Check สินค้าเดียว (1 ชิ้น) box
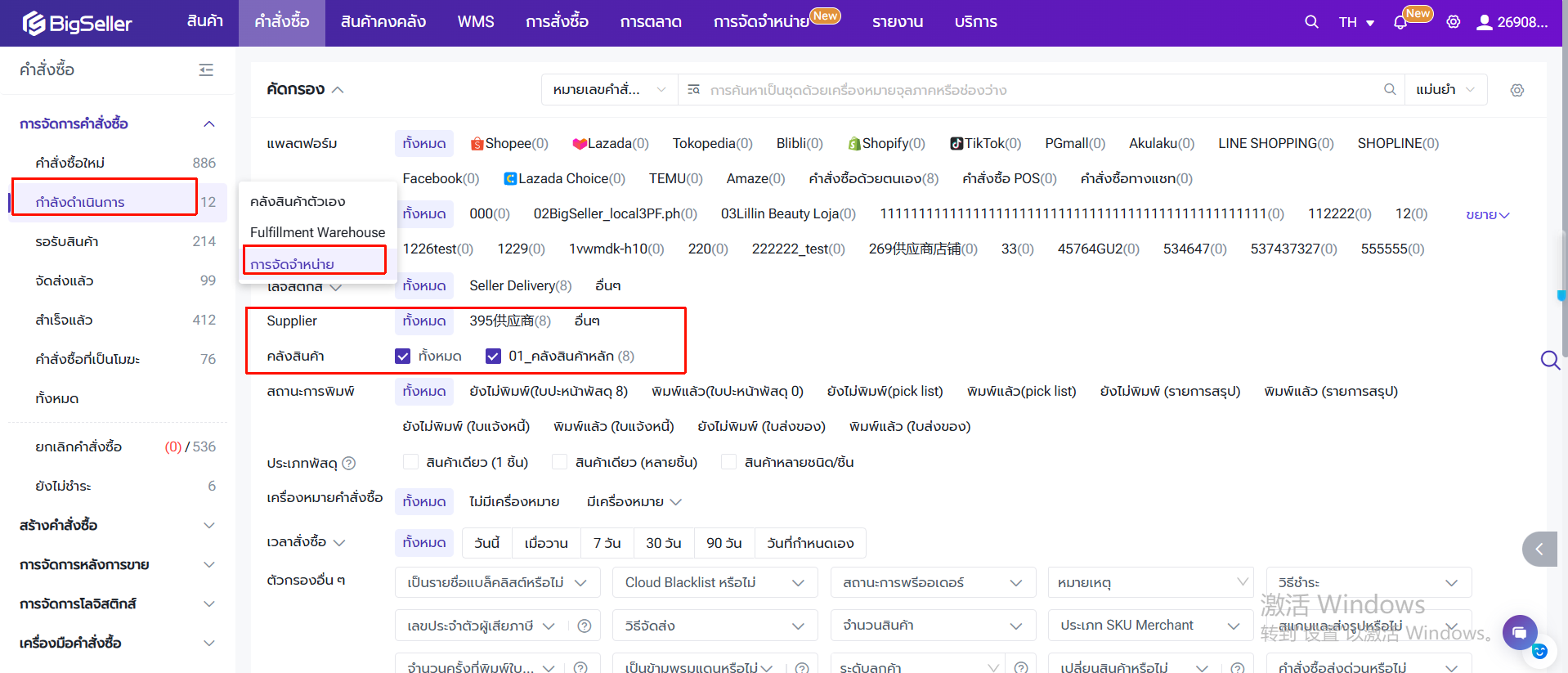1568x673 pixels. click(x=410, y=462)
